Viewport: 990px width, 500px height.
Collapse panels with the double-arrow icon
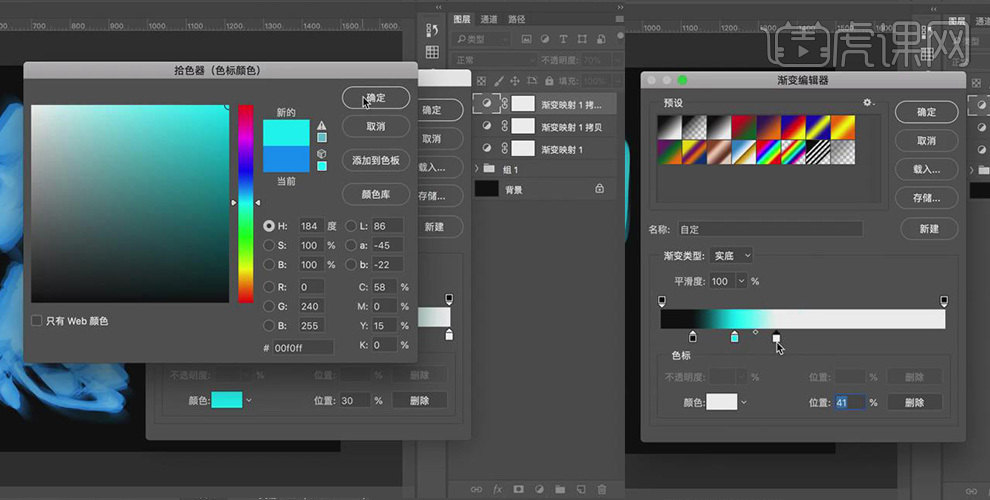620,7
